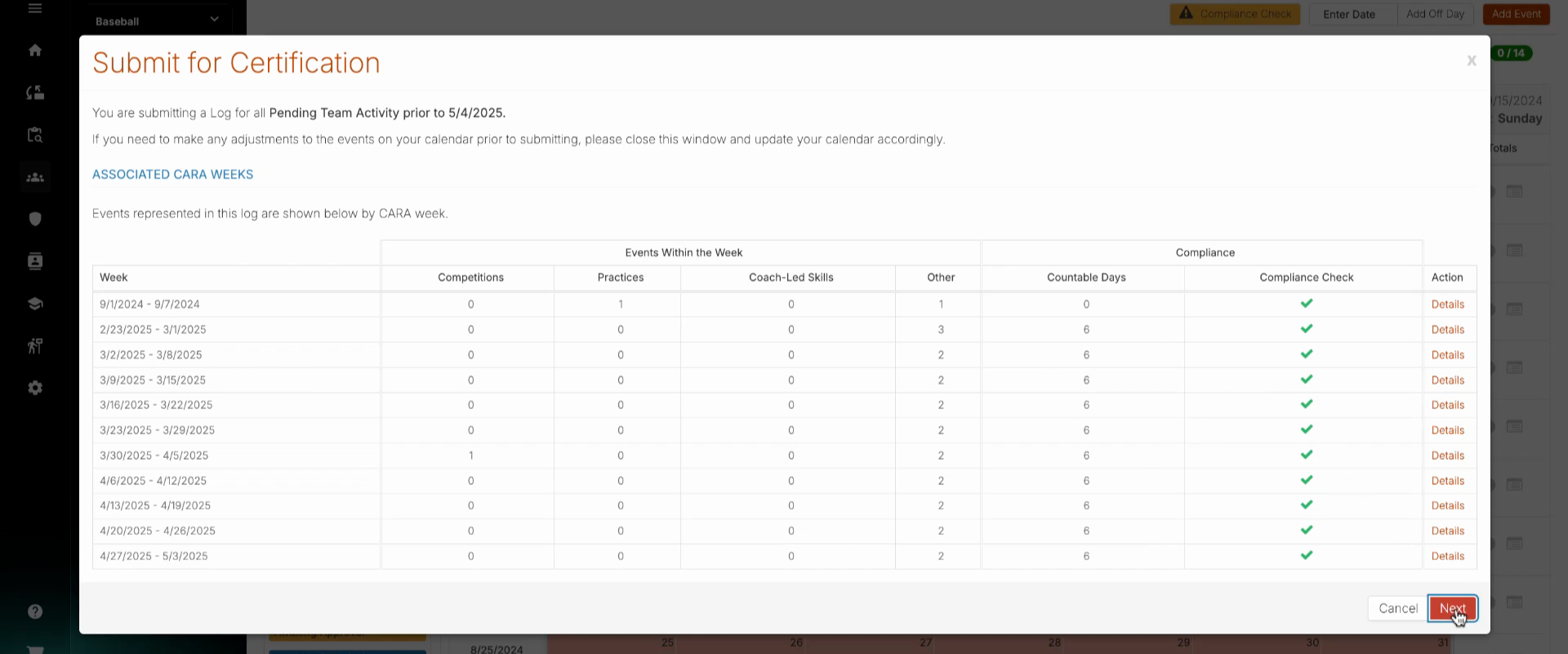Open Details for week 4/20/2025 - 4/26/2025

[1448, 531]
